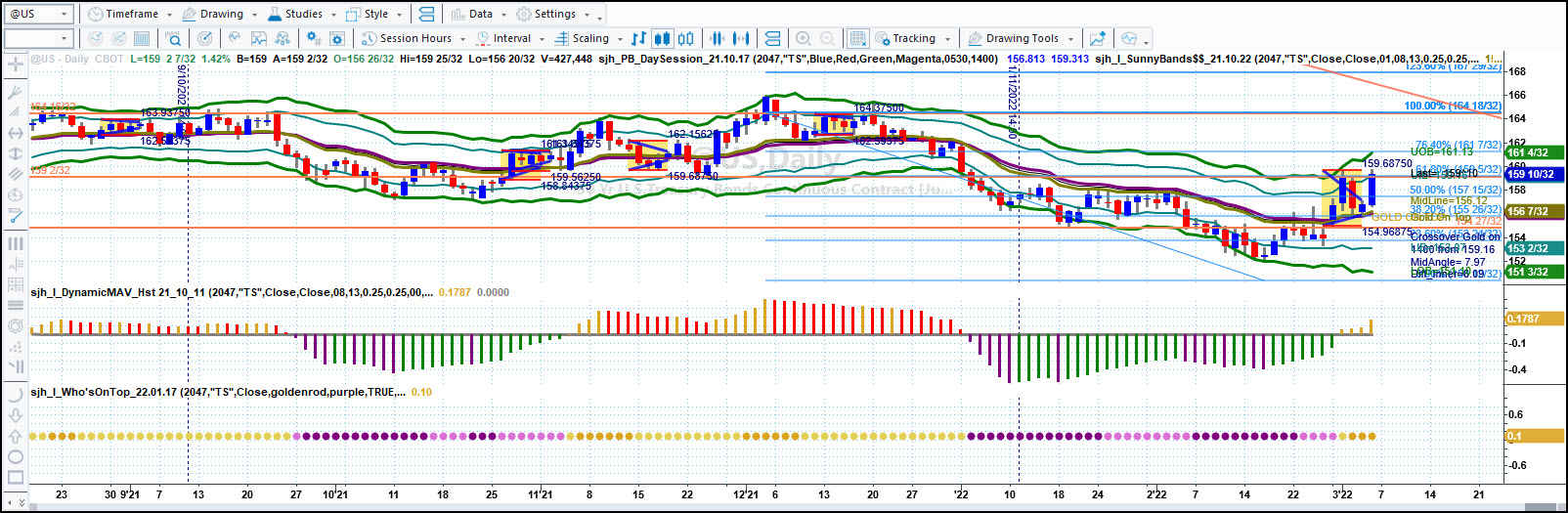Click the binoculars scan icon
Viewport: 1568px width, 513px height.
pyautogui.click(x=283, y=38)
